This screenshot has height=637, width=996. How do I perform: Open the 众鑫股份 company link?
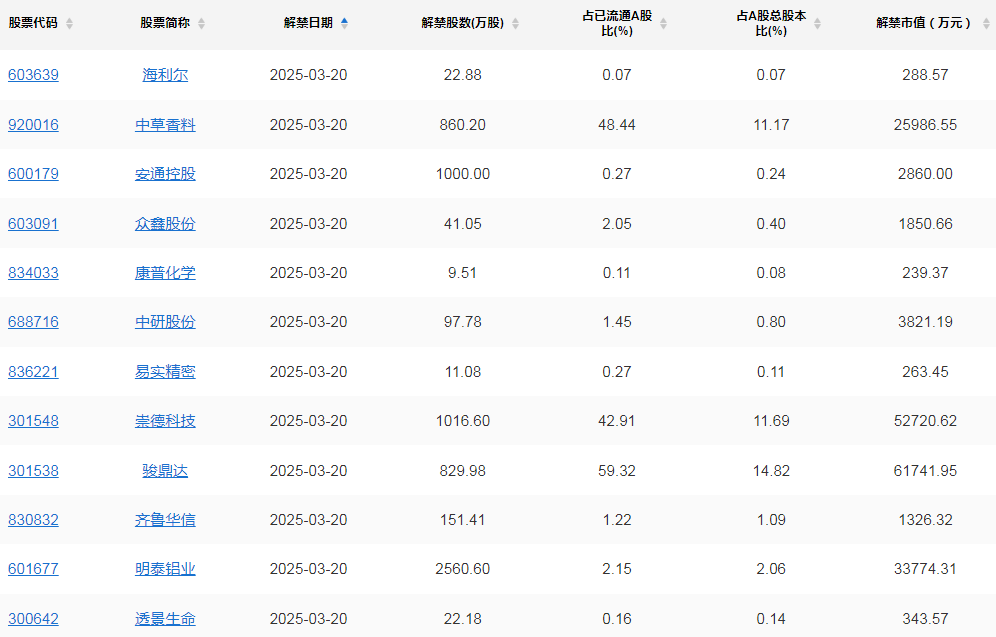[165, 224]
